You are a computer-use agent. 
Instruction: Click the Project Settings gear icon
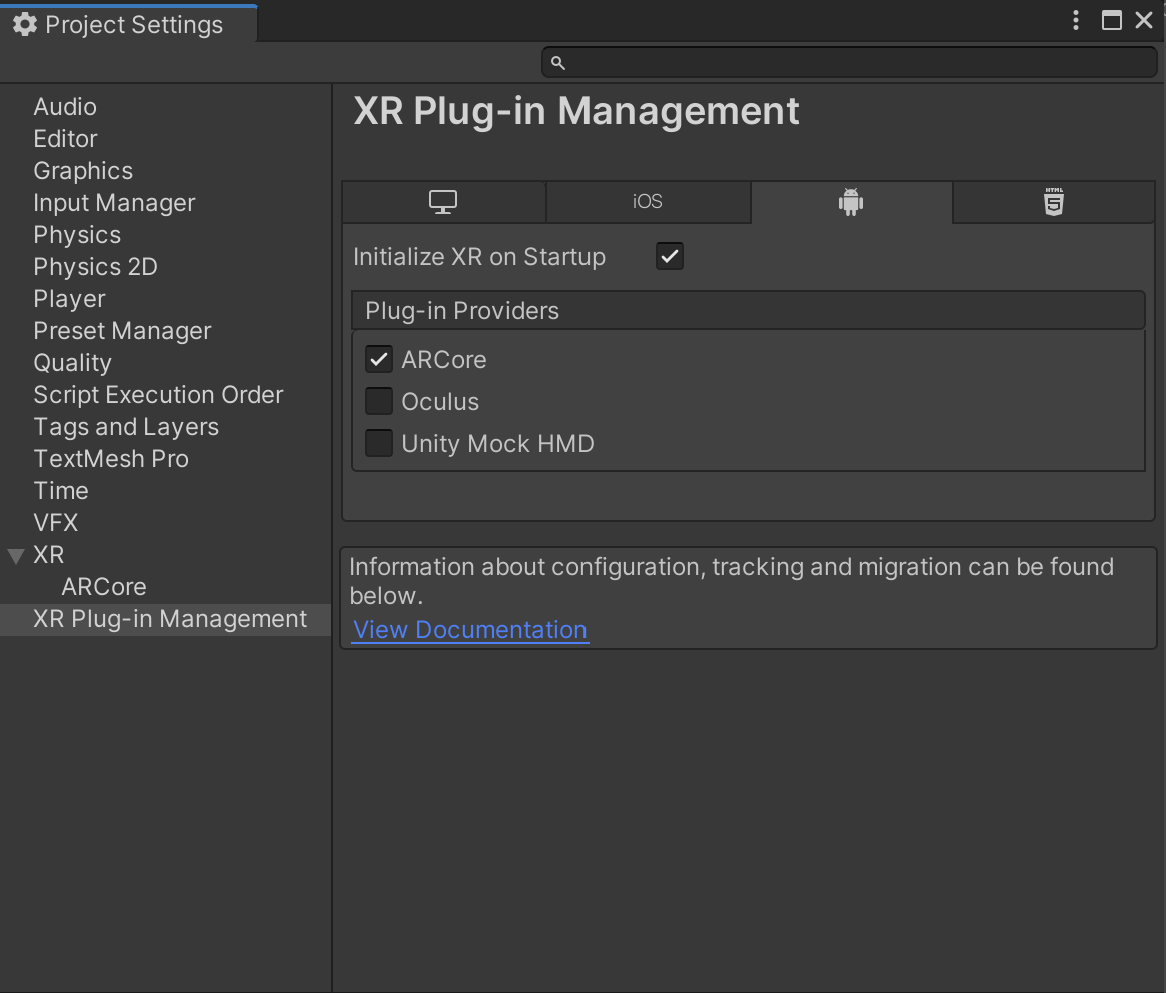pos(25,25)
